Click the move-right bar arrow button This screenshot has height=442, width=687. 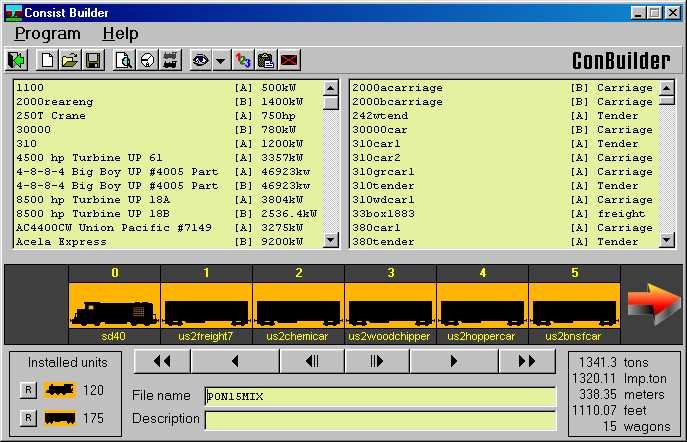[x=377, y=361]
